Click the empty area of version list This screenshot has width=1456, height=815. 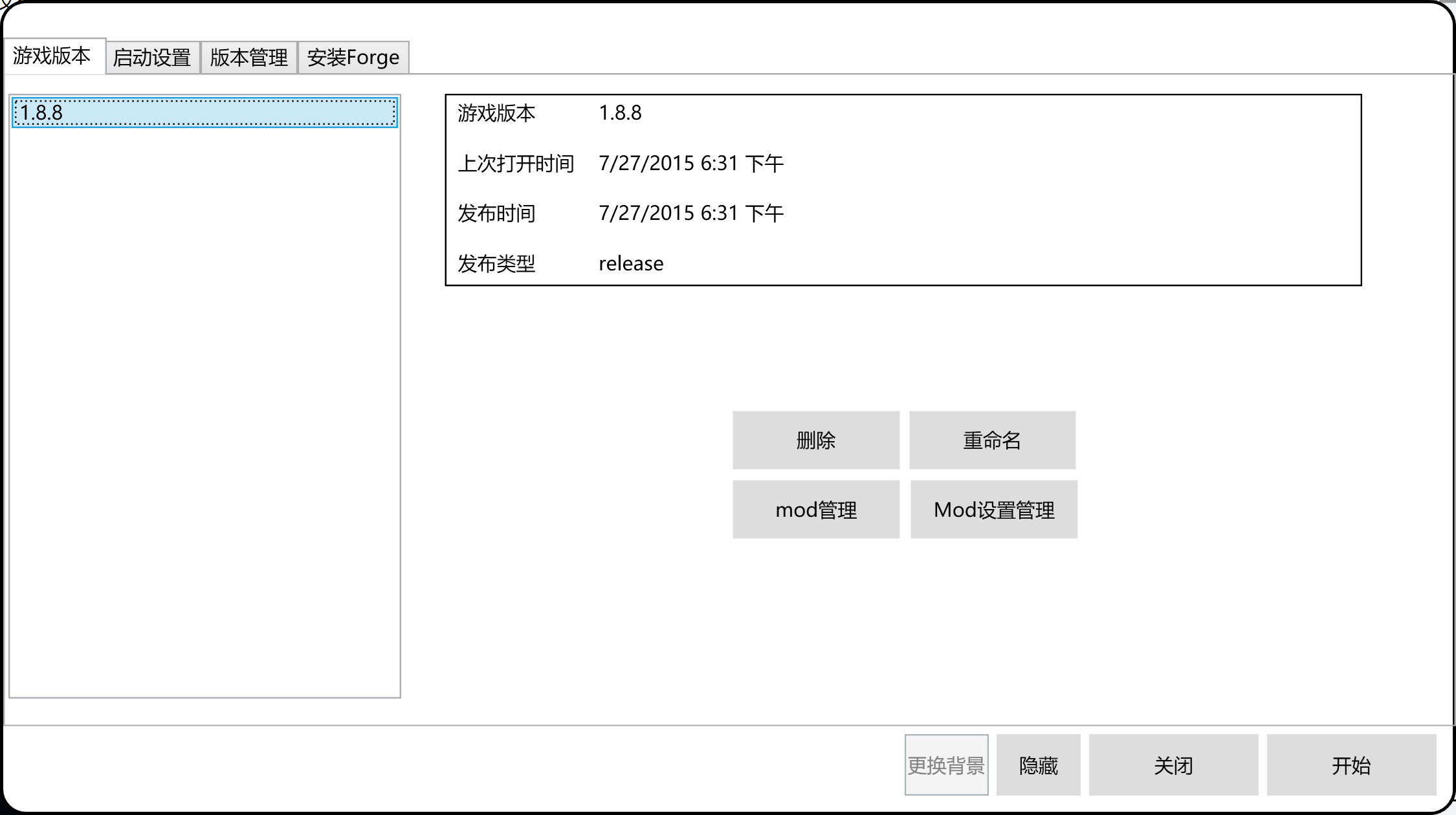pos(204,453)
